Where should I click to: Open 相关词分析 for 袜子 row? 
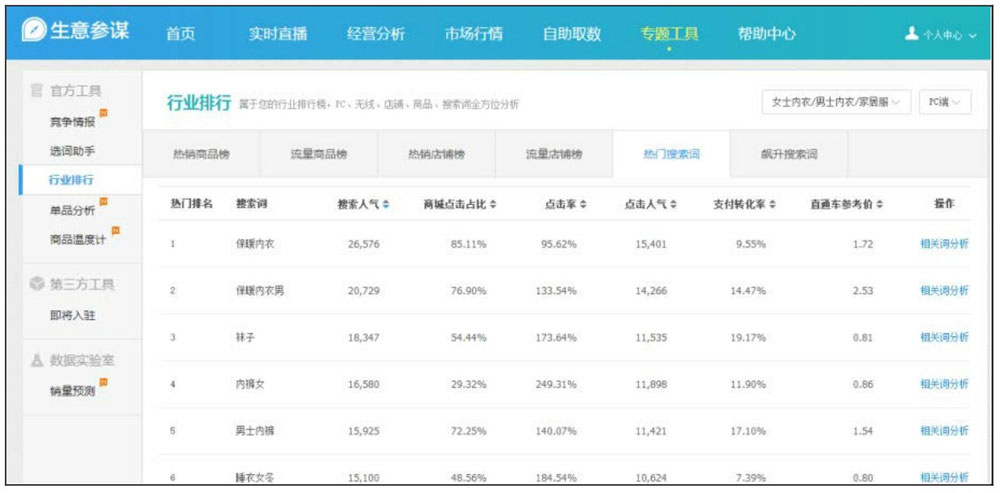(x=943, y=337)
